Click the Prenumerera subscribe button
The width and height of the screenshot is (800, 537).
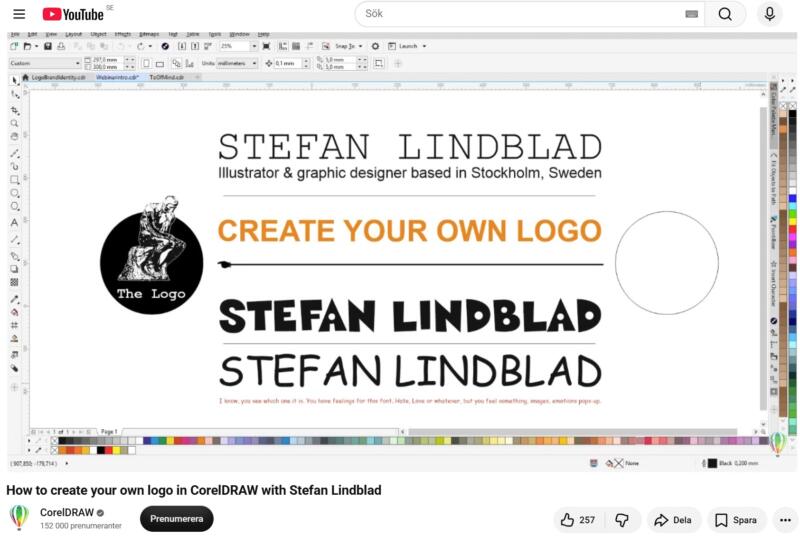(x=177, y=519)
